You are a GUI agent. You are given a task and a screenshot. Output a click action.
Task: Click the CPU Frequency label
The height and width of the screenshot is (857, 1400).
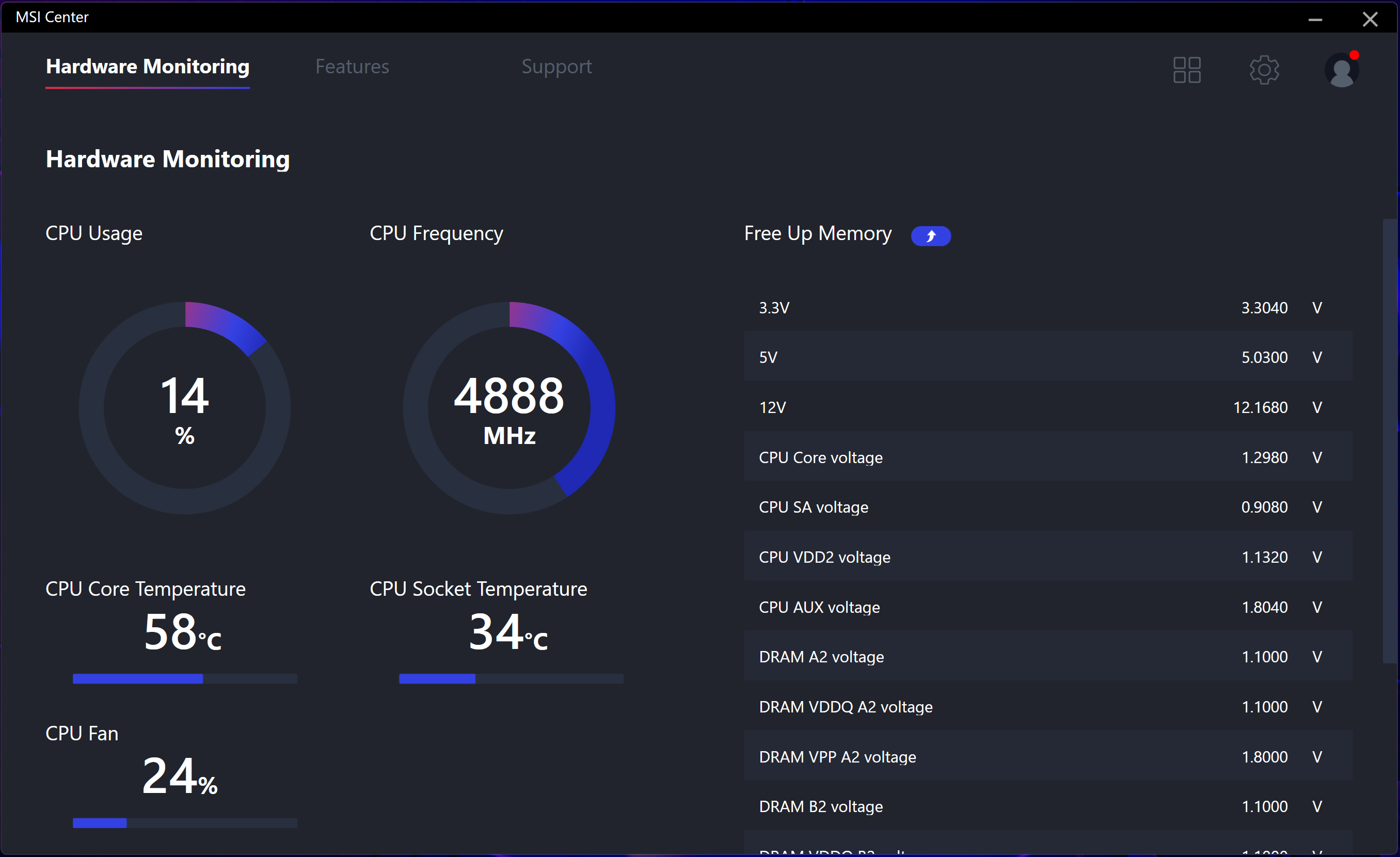436,233
